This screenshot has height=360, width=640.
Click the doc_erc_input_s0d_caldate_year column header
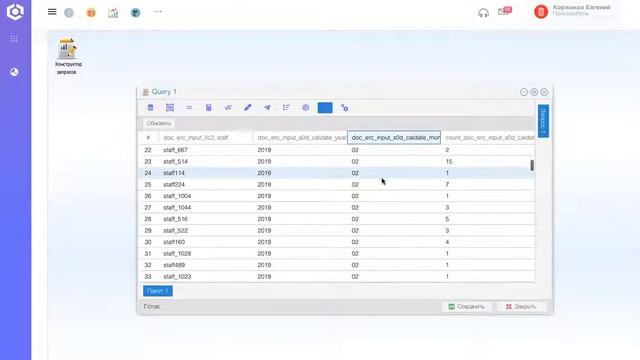[300, 138]
